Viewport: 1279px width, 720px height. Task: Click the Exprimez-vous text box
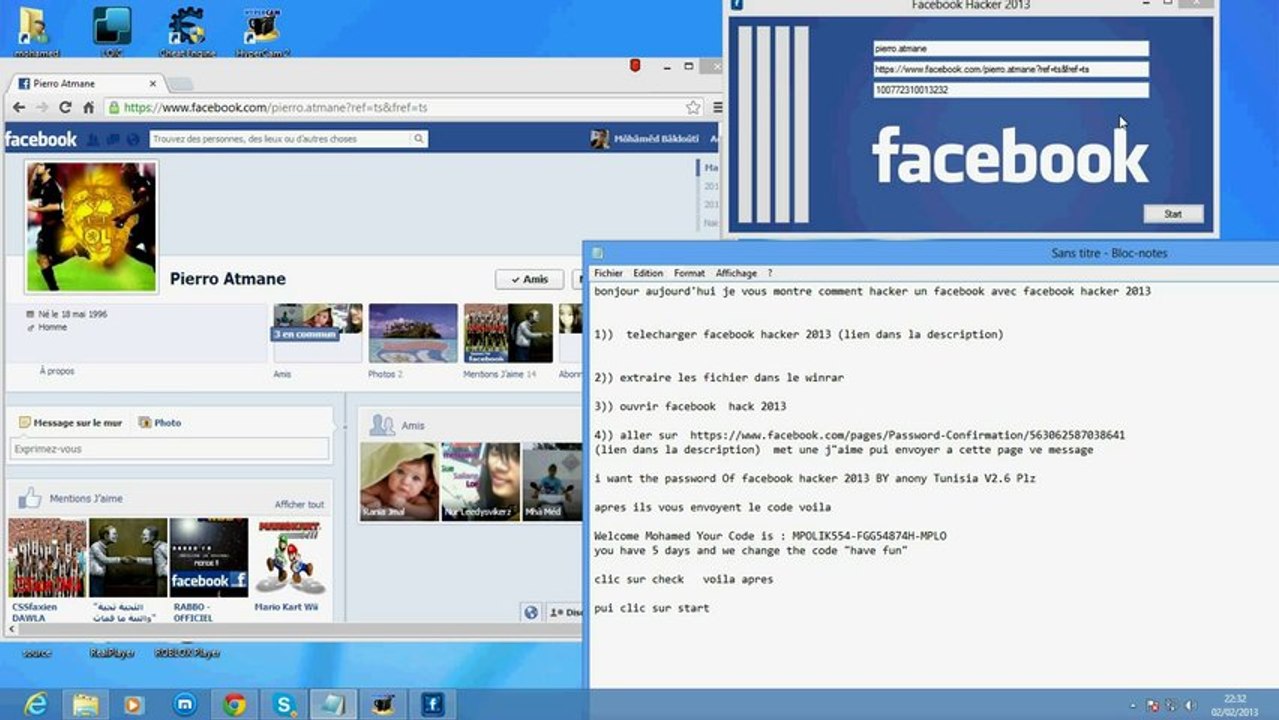[169, 449]
